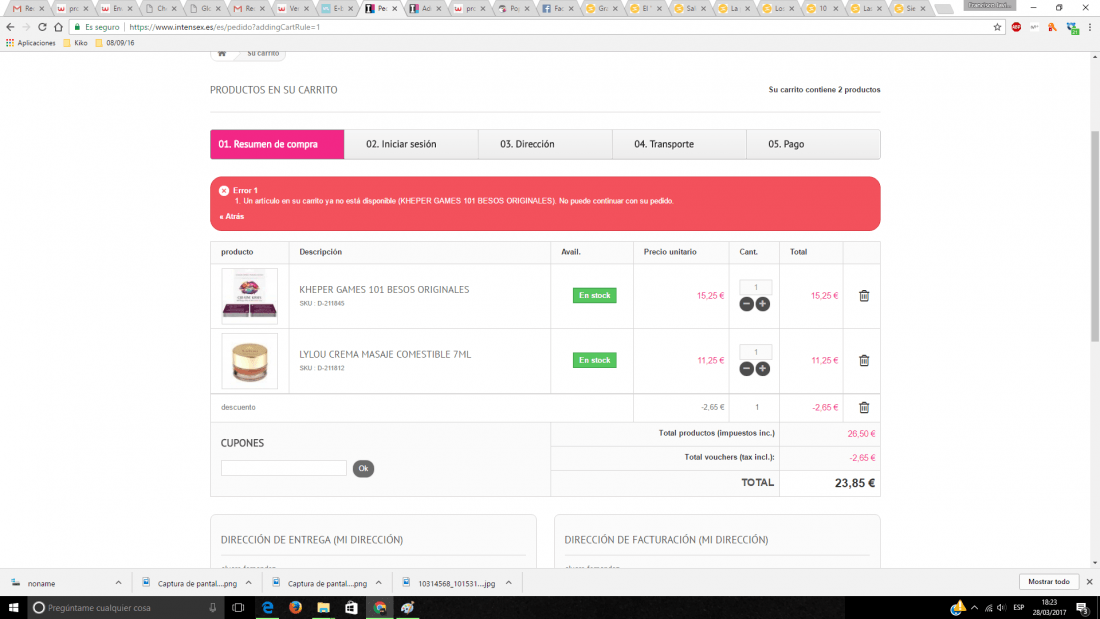Expand options for second Captura de pantal download

[379, 583]
